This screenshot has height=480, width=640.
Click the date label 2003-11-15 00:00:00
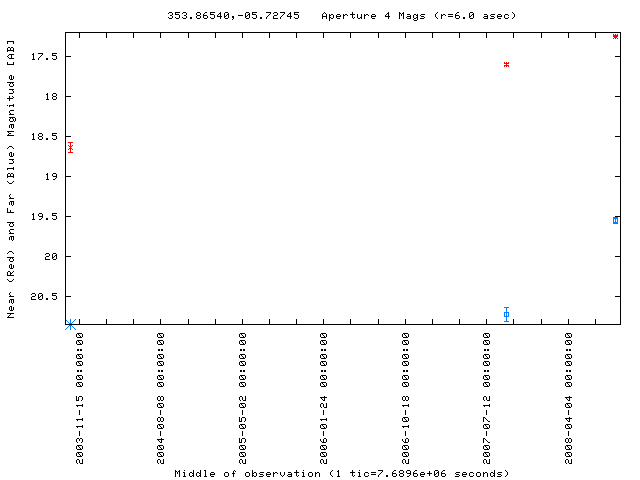click(80, 398)
